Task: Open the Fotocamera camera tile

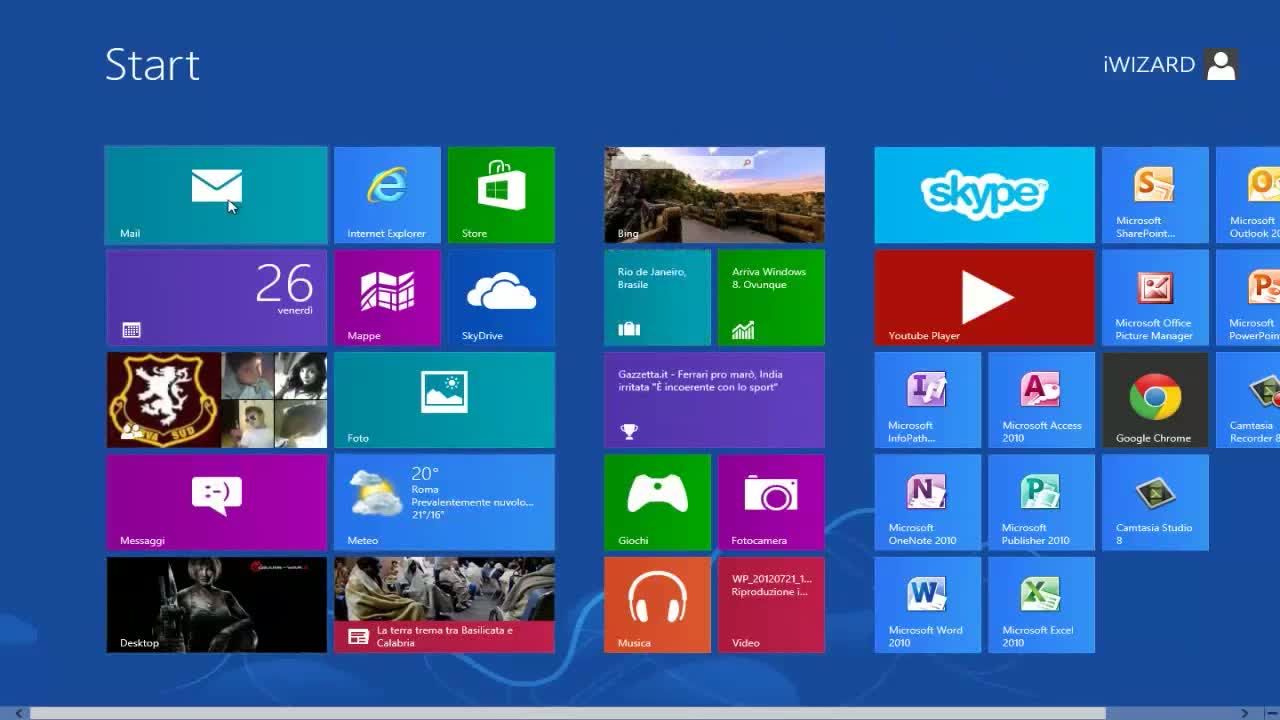Action: click(x=771, y=502)
